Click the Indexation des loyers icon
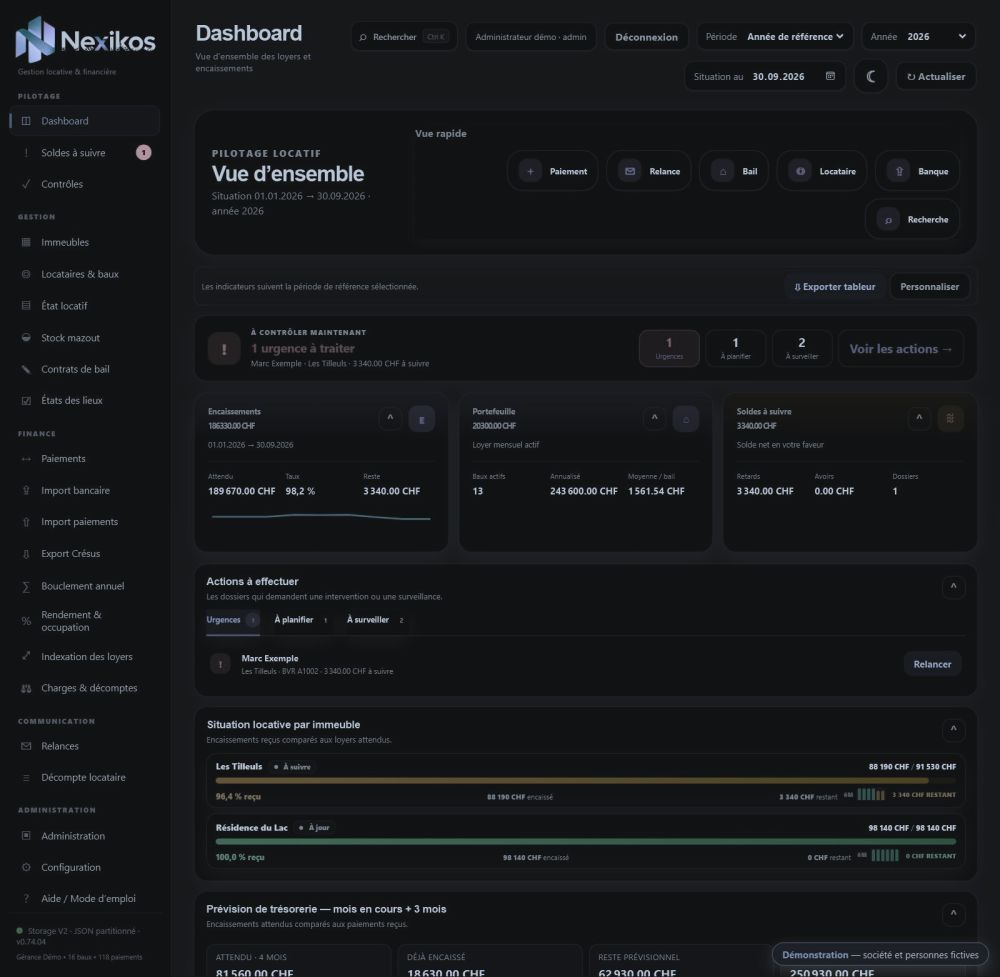The width and height of the screenshot is (1000, 977). [26, 656]
